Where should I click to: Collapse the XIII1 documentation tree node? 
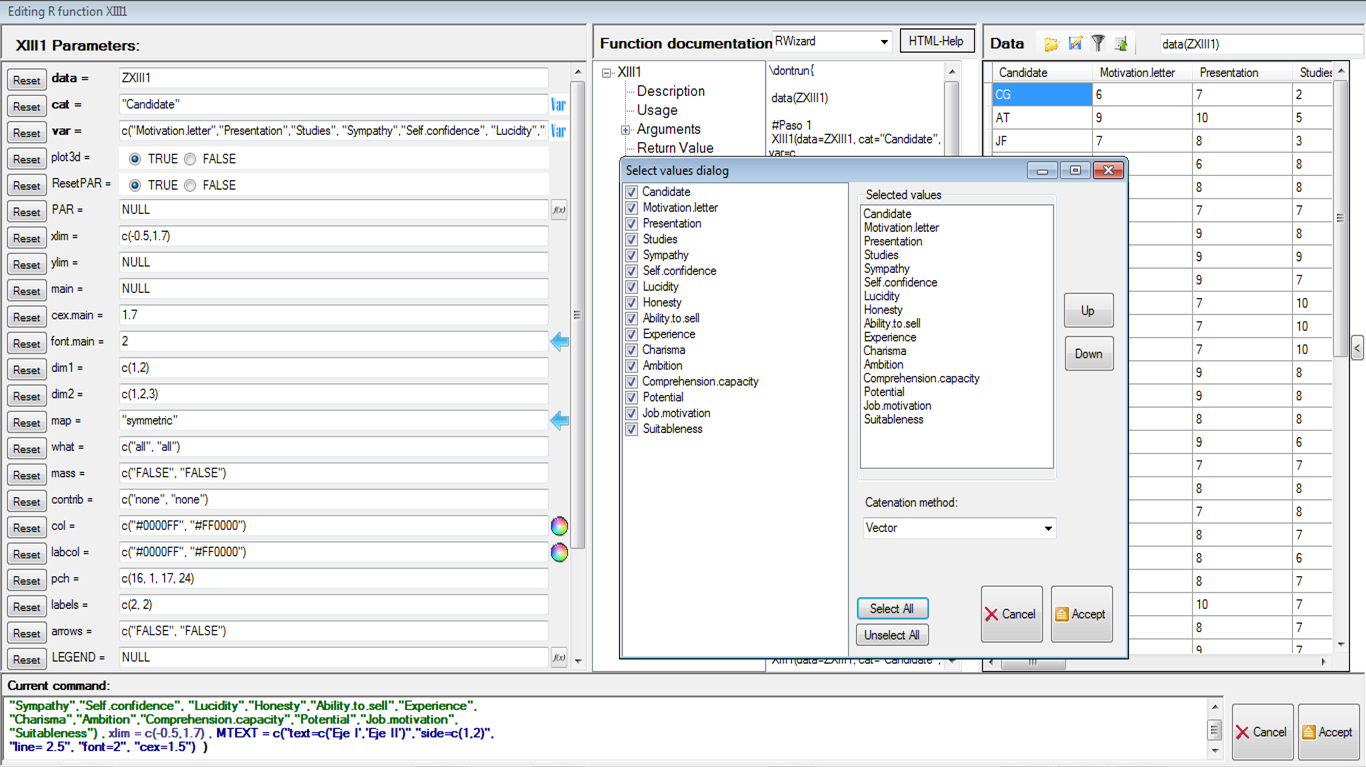point(607,73)
